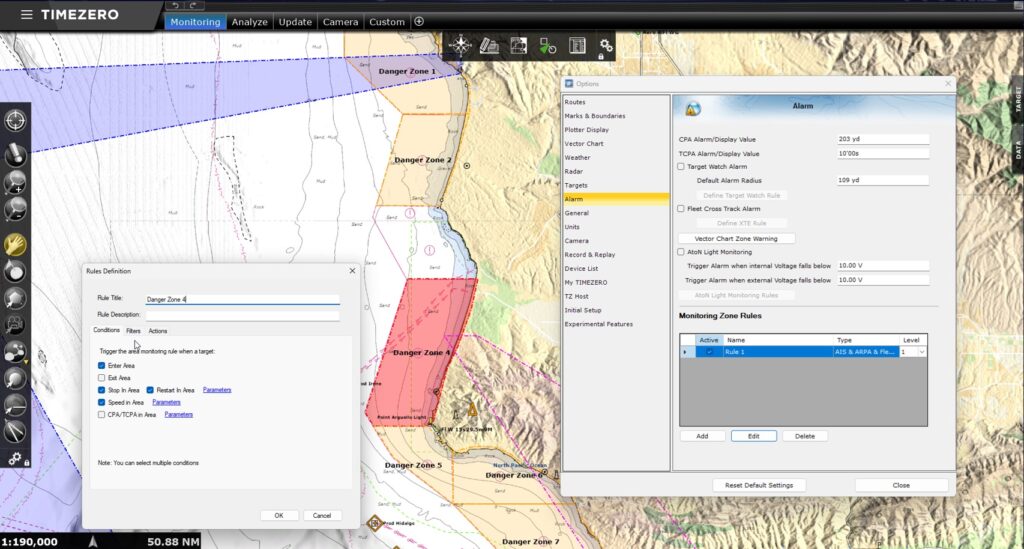This screenshot has width=1024, height=549.
Task: Click the Vector Chart Zone Warning button
Action: point(736,239)
